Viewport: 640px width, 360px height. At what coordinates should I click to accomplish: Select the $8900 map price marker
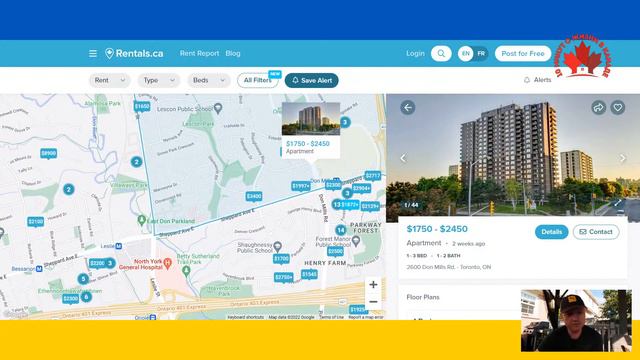pos(49,153)
